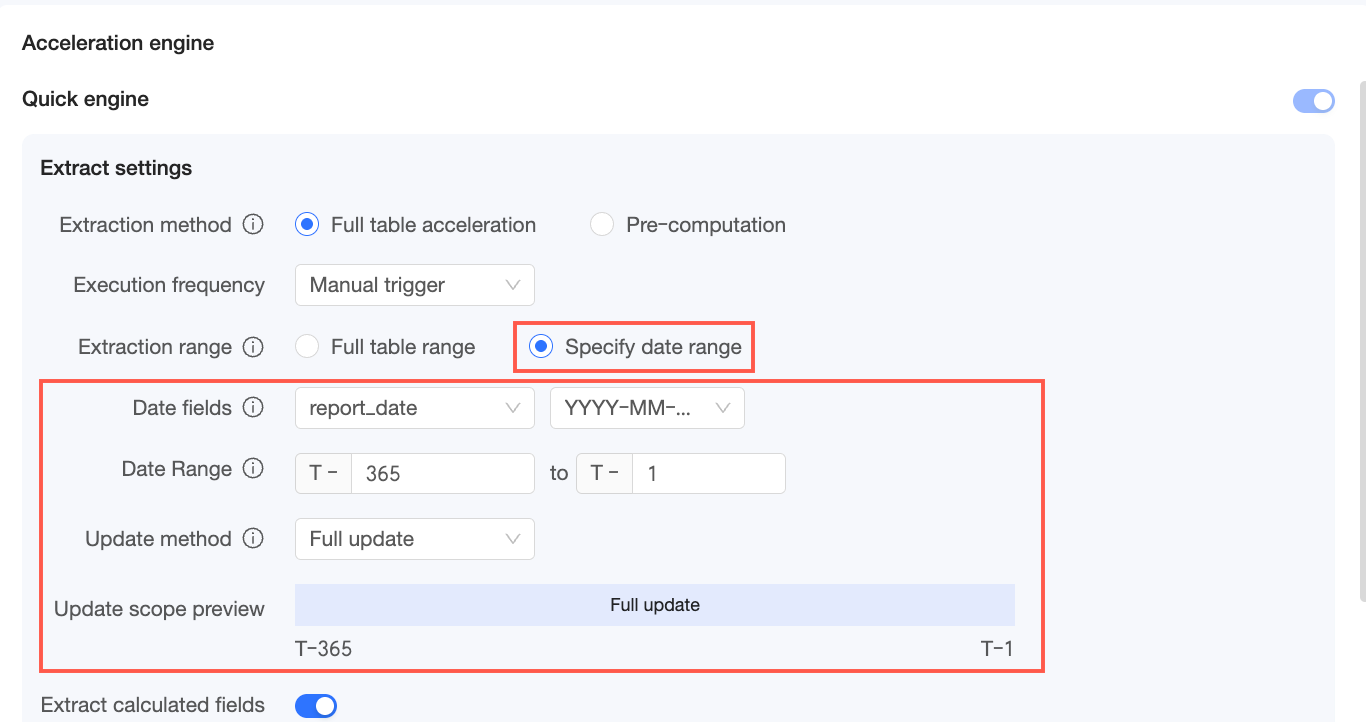1366x722 pixels.
Task: Select Pre-computation extraction method
Action: tap(602, 225)
